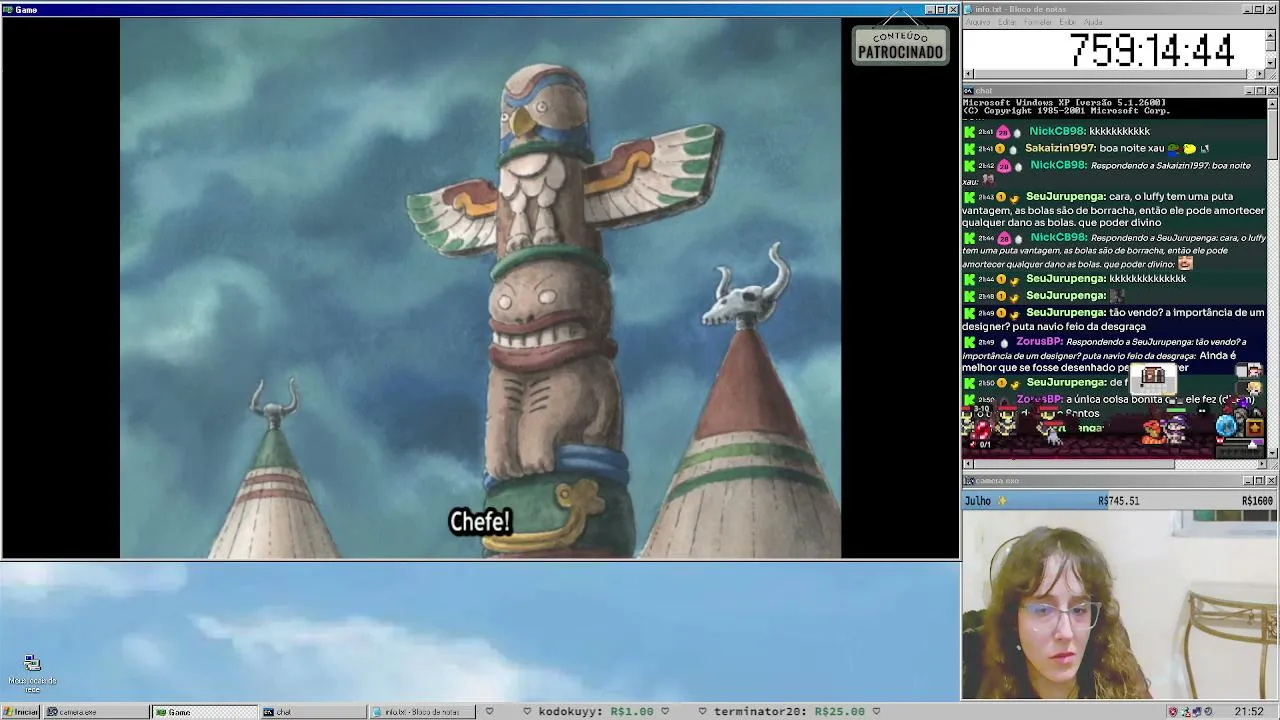Minimize the chat console window
Viewport: 1280px width, 720px height.
tap(1248, 91)
